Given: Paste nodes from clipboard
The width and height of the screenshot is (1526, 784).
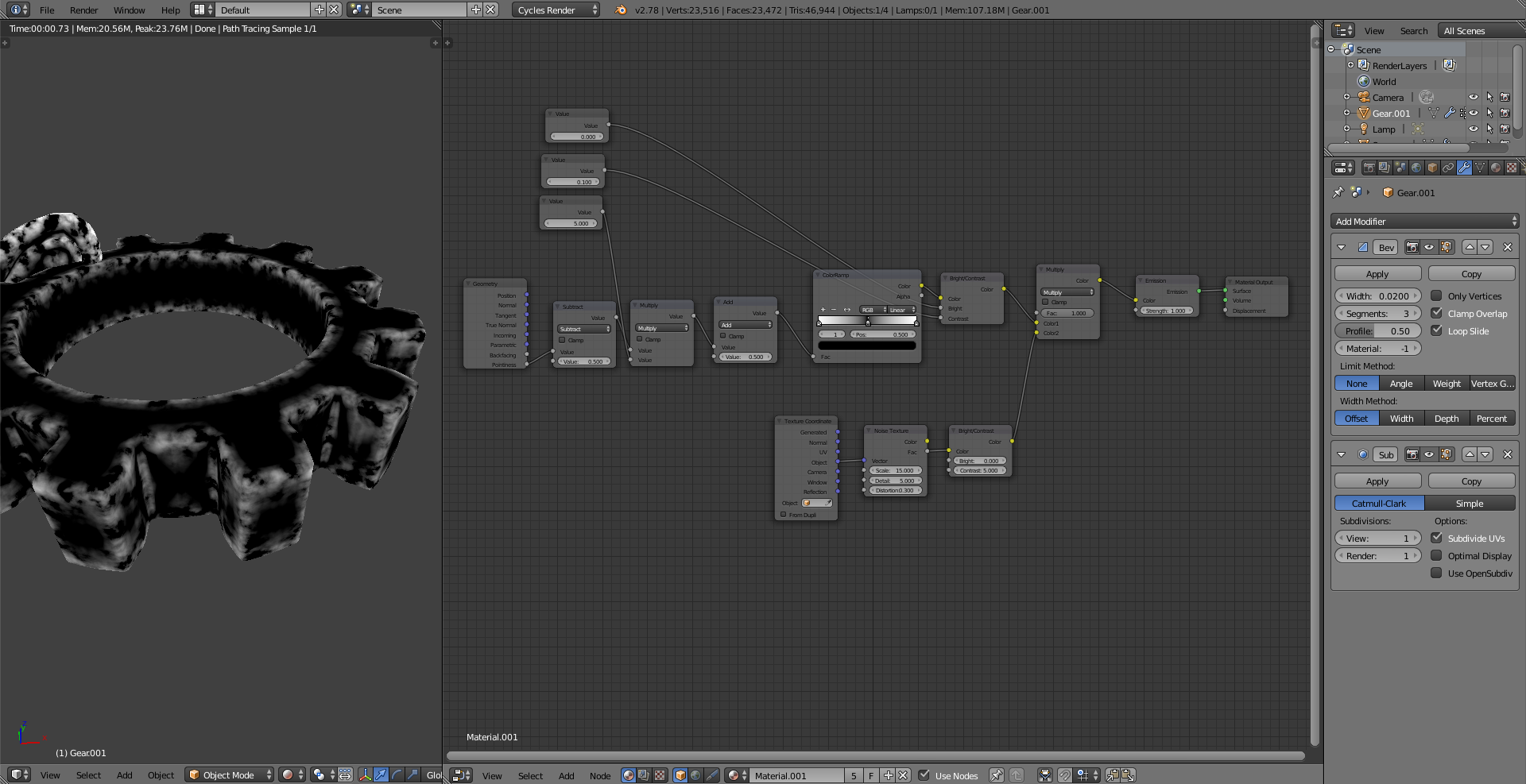Looking at the screenshot, I should point(1128,775).
